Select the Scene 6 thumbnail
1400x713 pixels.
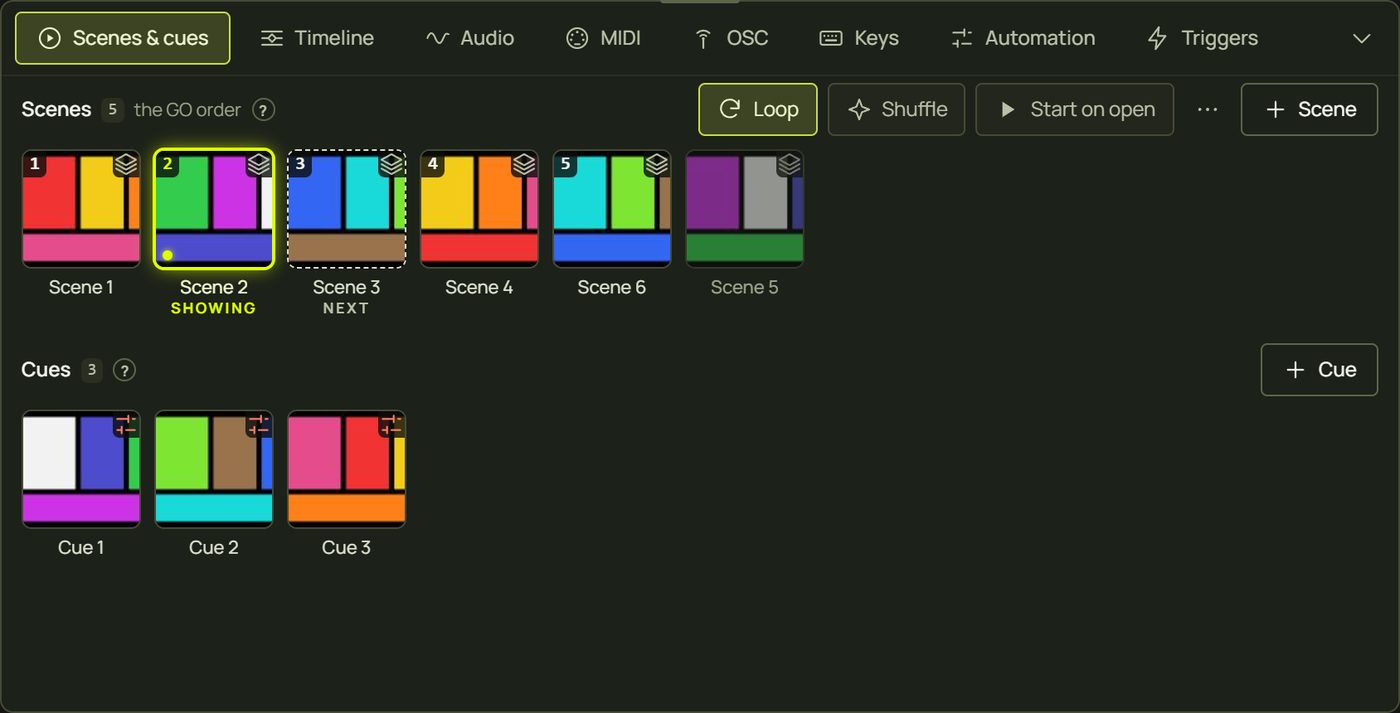[x=612, y=209]
